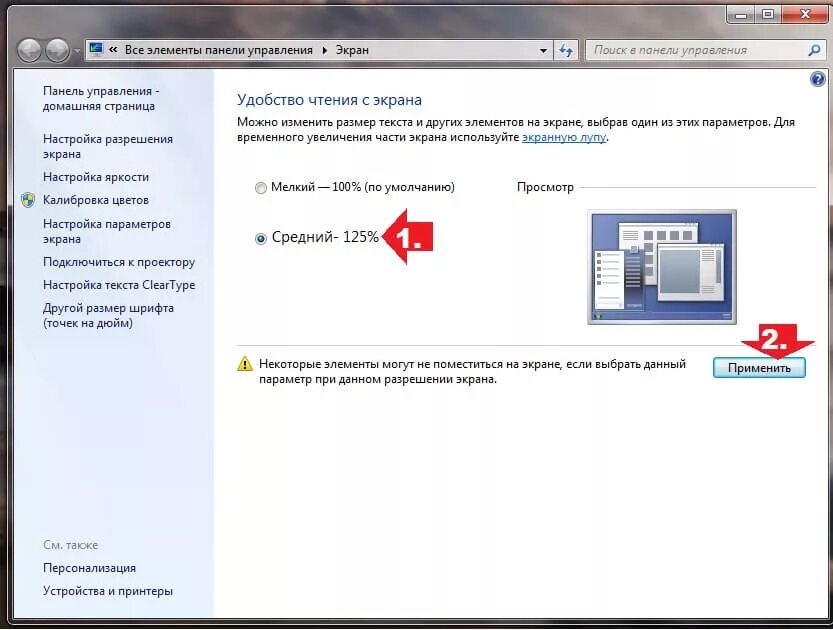
Task: Open 'Панель управления - домашняя страница'
Action: [101, 98]
